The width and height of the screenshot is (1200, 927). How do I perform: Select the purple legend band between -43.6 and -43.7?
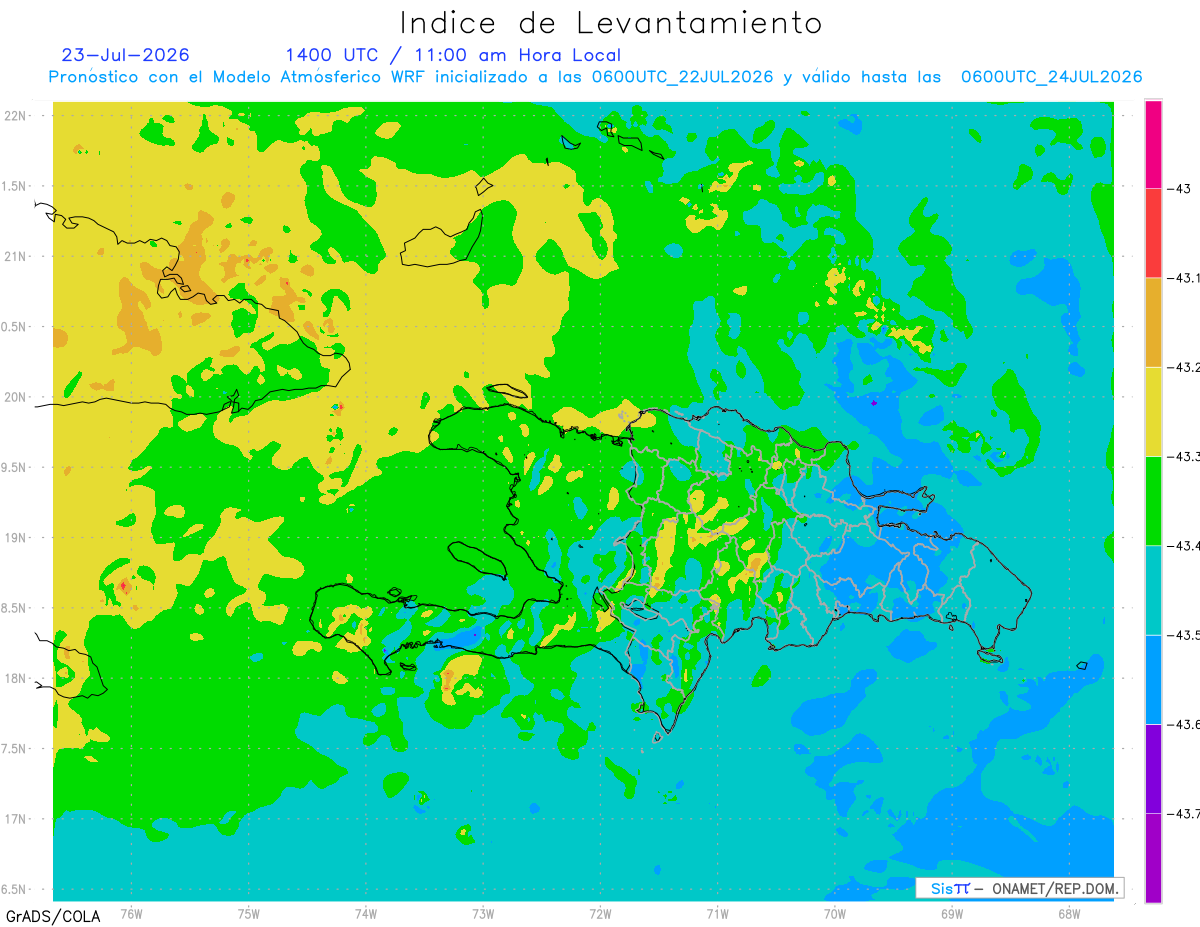1153,768
